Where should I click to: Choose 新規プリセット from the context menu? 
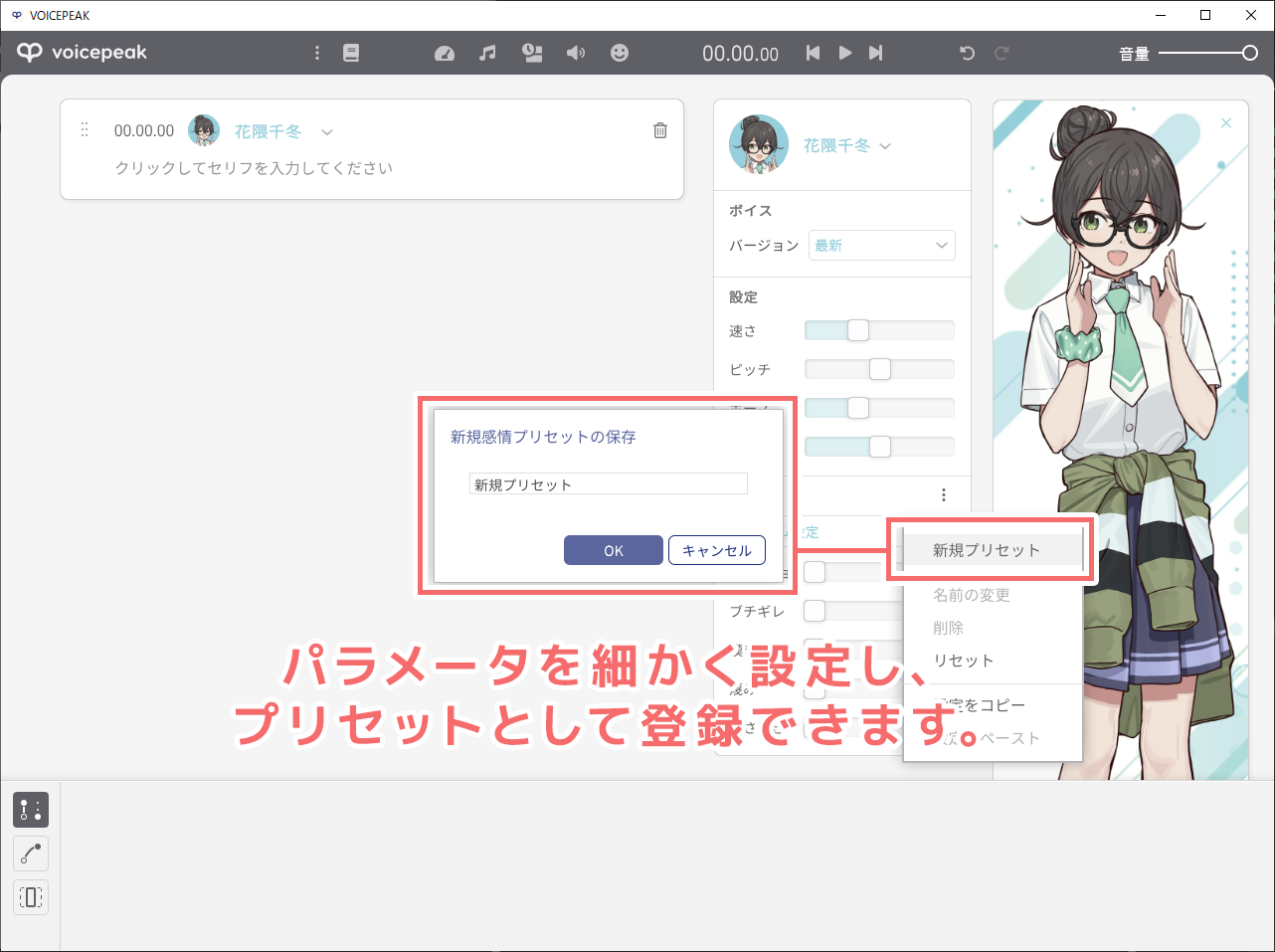point(987,550)
